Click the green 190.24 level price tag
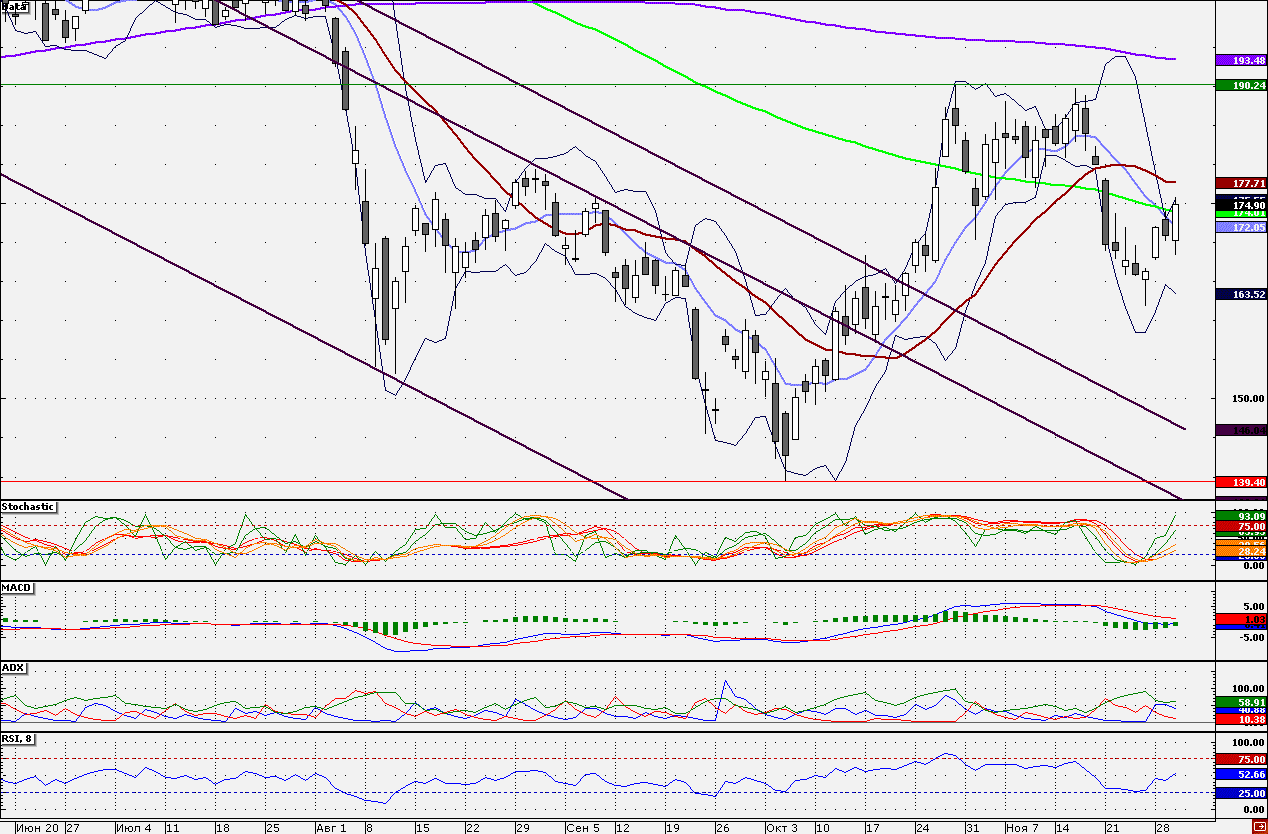This screenshot has width=1268, height=834. coord(1241,85)
